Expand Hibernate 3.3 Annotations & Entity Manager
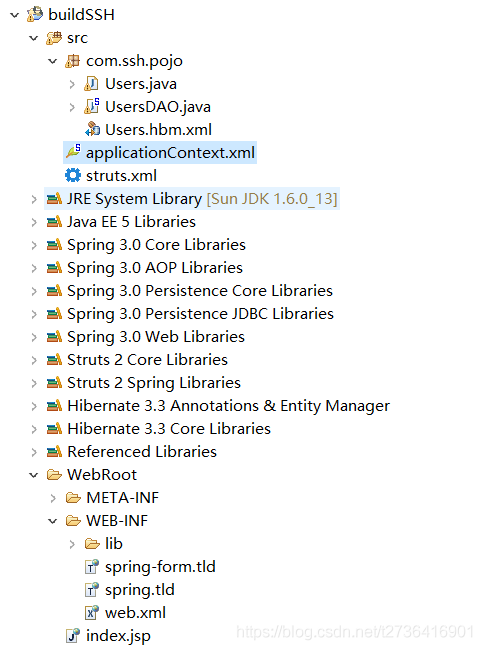Image resolution: width=482 pixels, height=650 pixels. click(x=34, y=406)
